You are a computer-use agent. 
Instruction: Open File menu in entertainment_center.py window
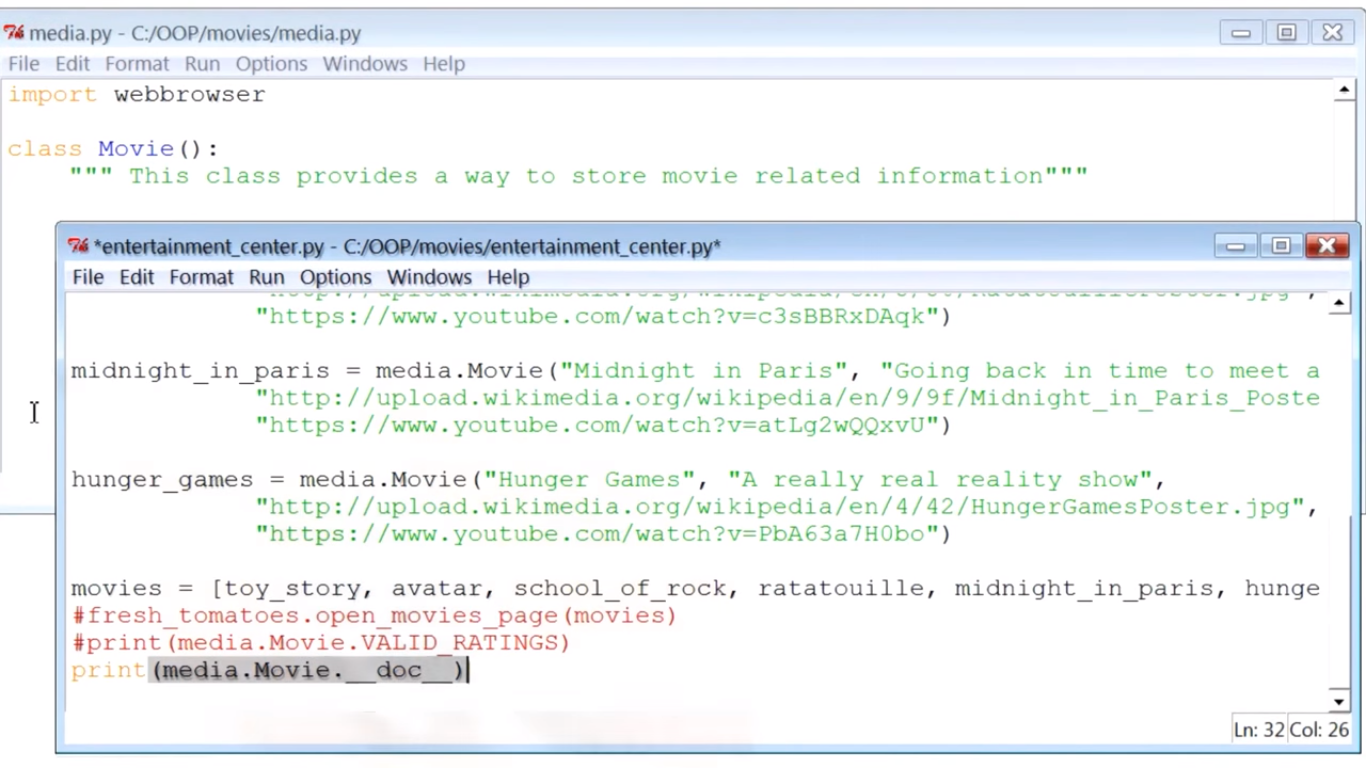point(88,277)
